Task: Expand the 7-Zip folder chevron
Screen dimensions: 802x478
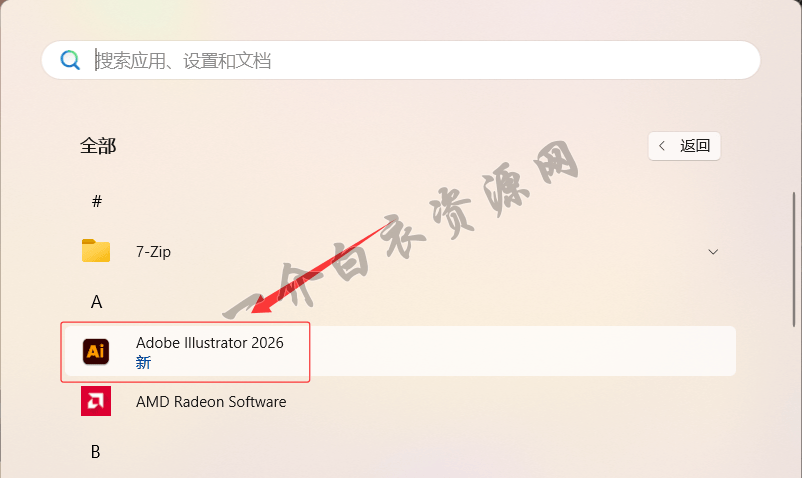Action: click(713, 252)
